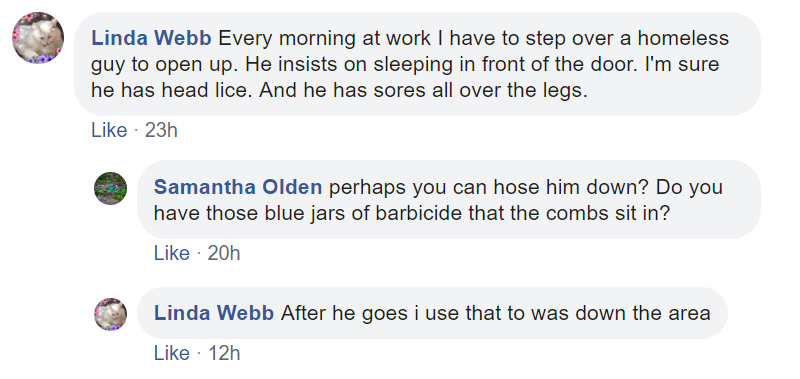Open the 23h timestamp permalink
This screenshot has width=800, height=379.
coord(161,131)
